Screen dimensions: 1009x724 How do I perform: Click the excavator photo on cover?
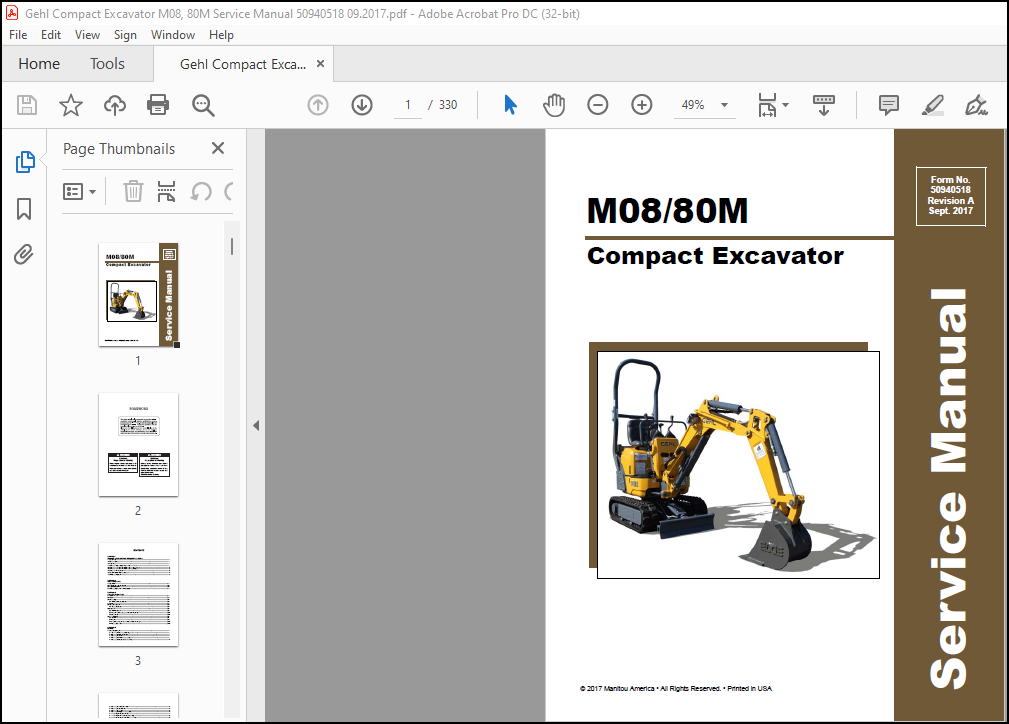click(738, 465)
